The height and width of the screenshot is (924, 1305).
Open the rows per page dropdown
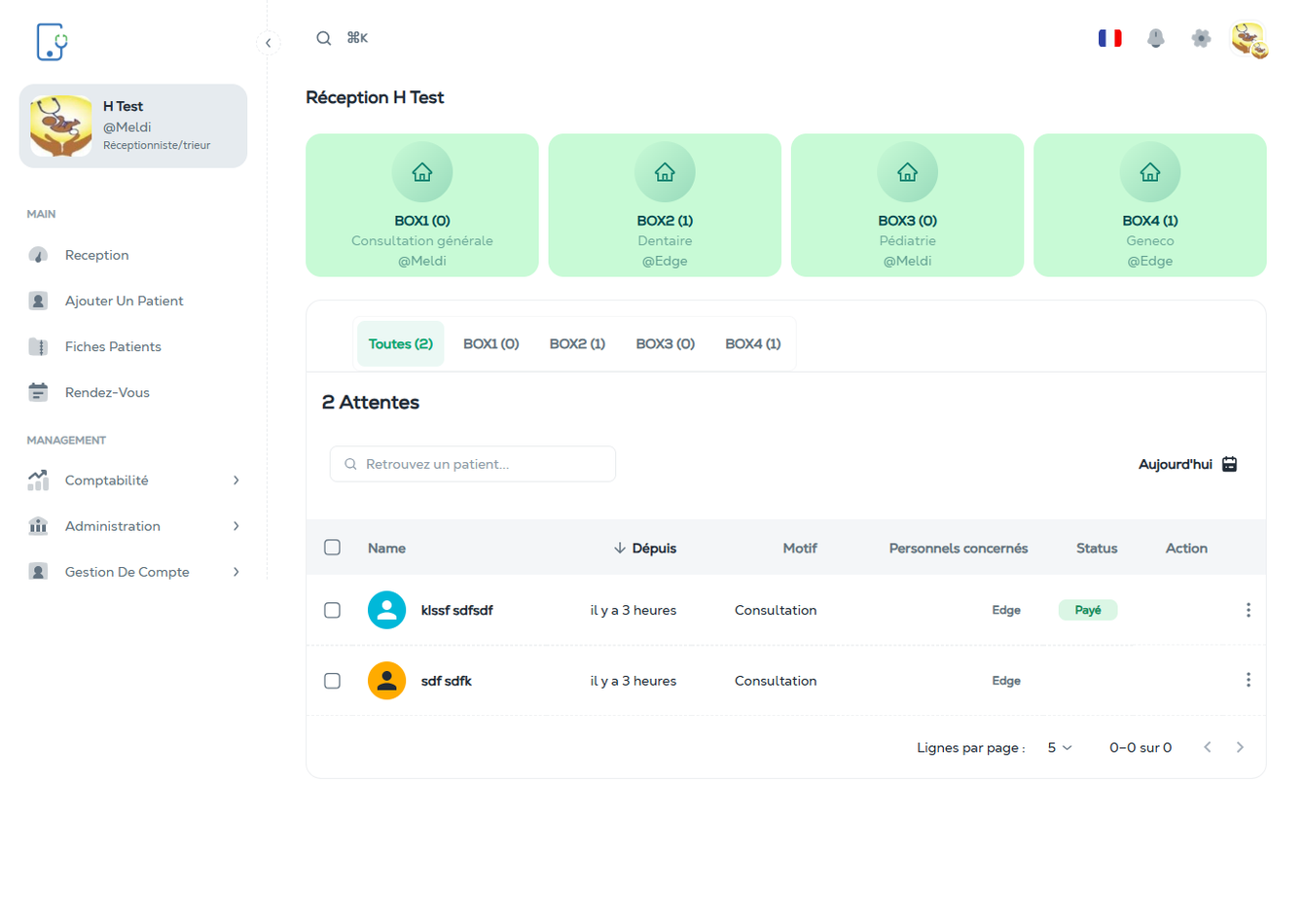[1060, 748]
